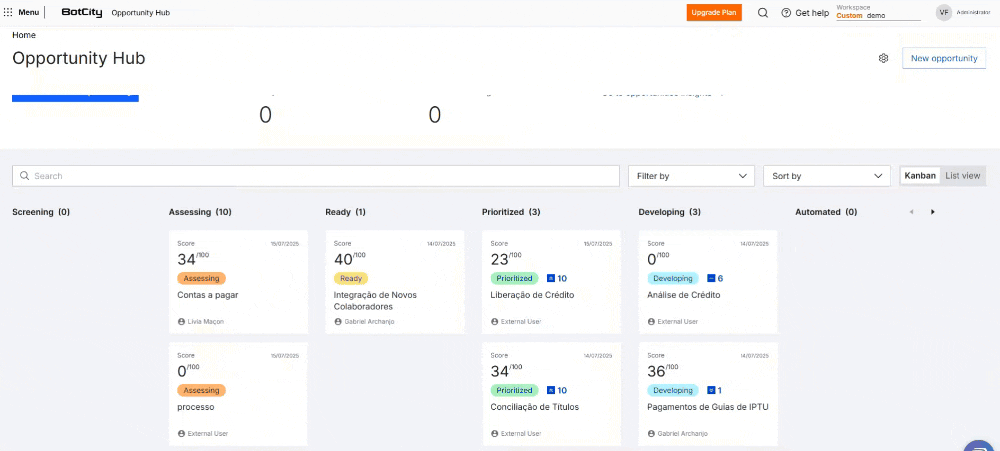Click the opportunity Search field
This screenshot has width=1000, height=451.
316,176
